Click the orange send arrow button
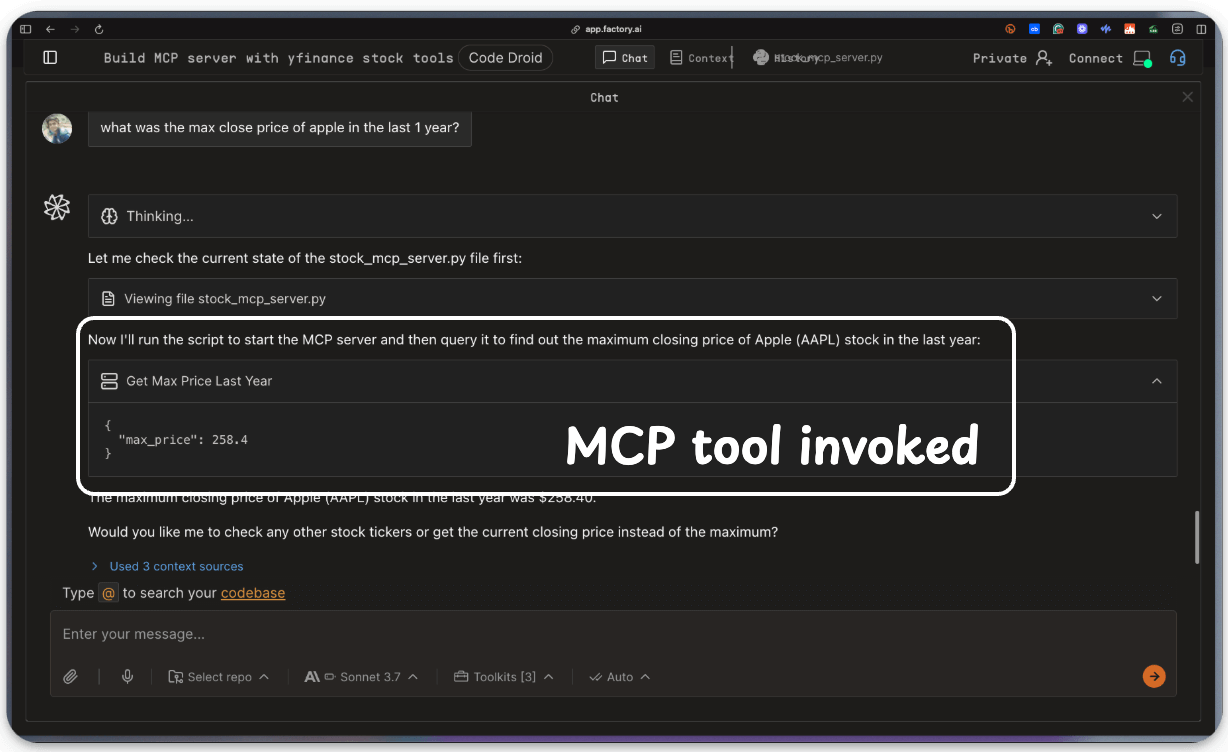 pos(1154,676)
